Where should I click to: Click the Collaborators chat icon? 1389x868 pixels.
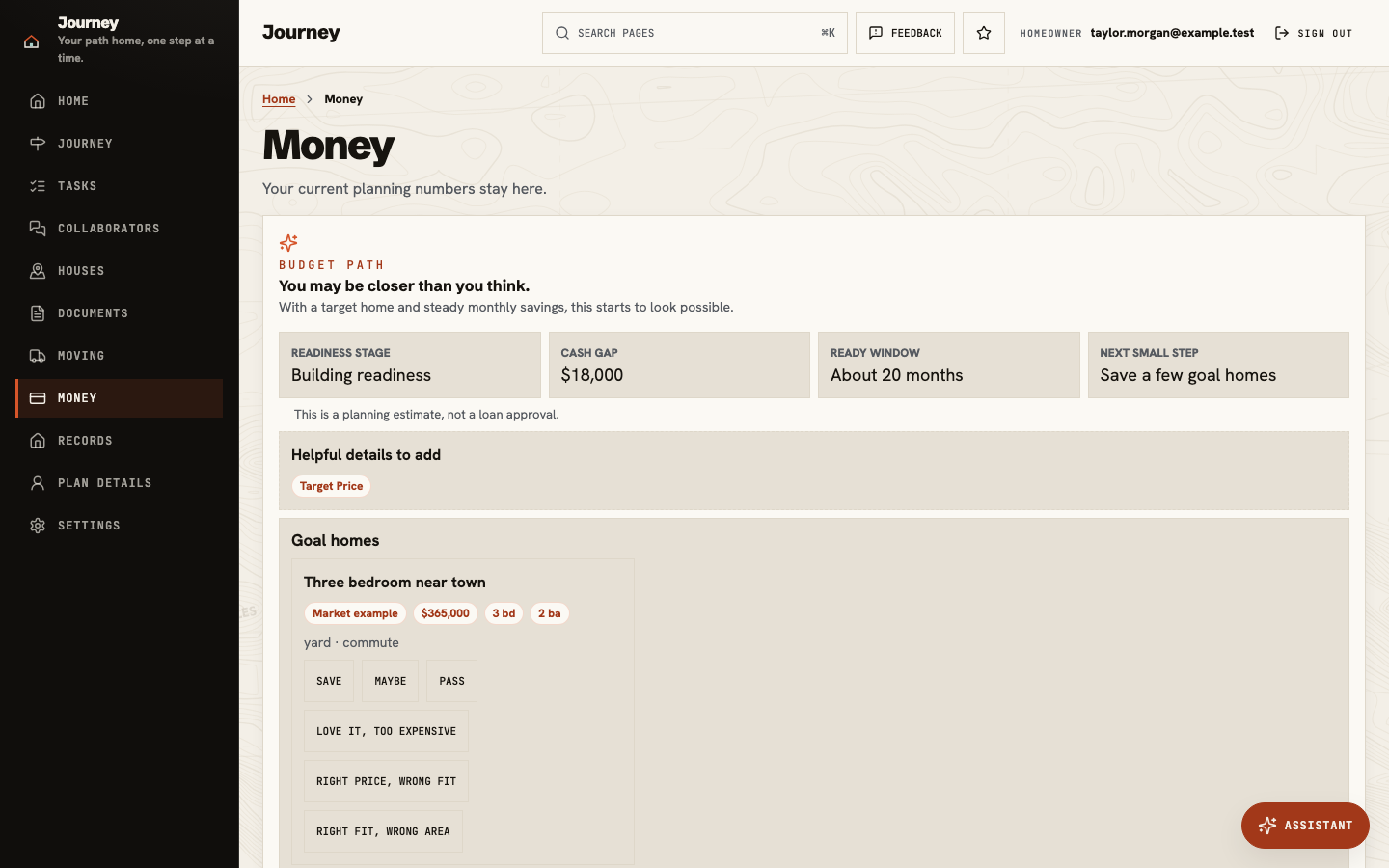click(38, 229)
